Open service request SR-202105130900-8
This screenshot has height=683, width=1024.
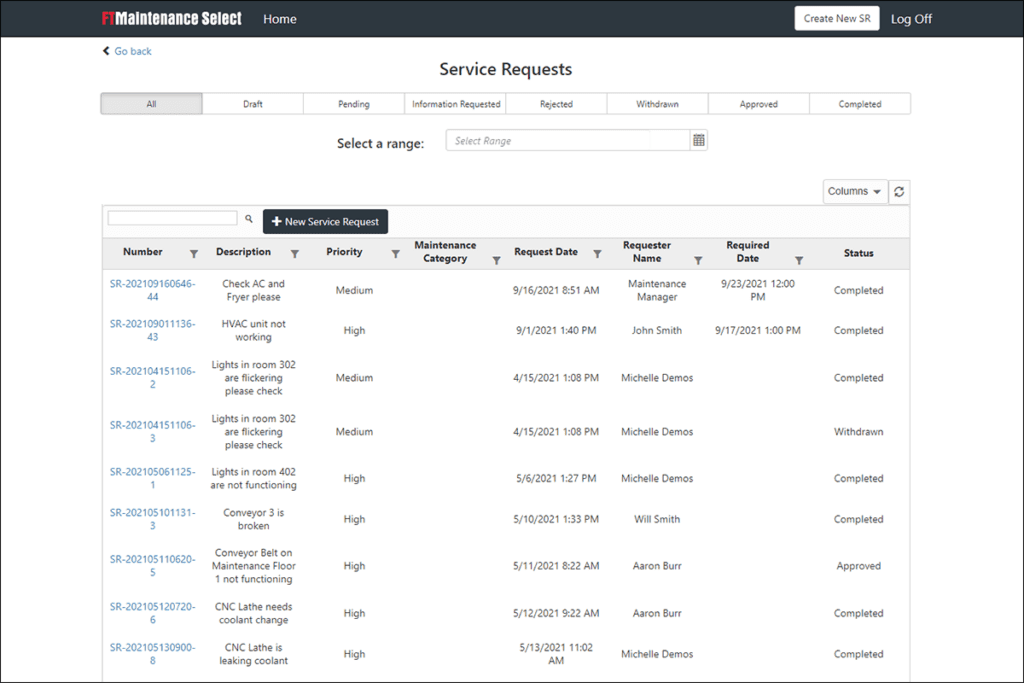(152, 654)
